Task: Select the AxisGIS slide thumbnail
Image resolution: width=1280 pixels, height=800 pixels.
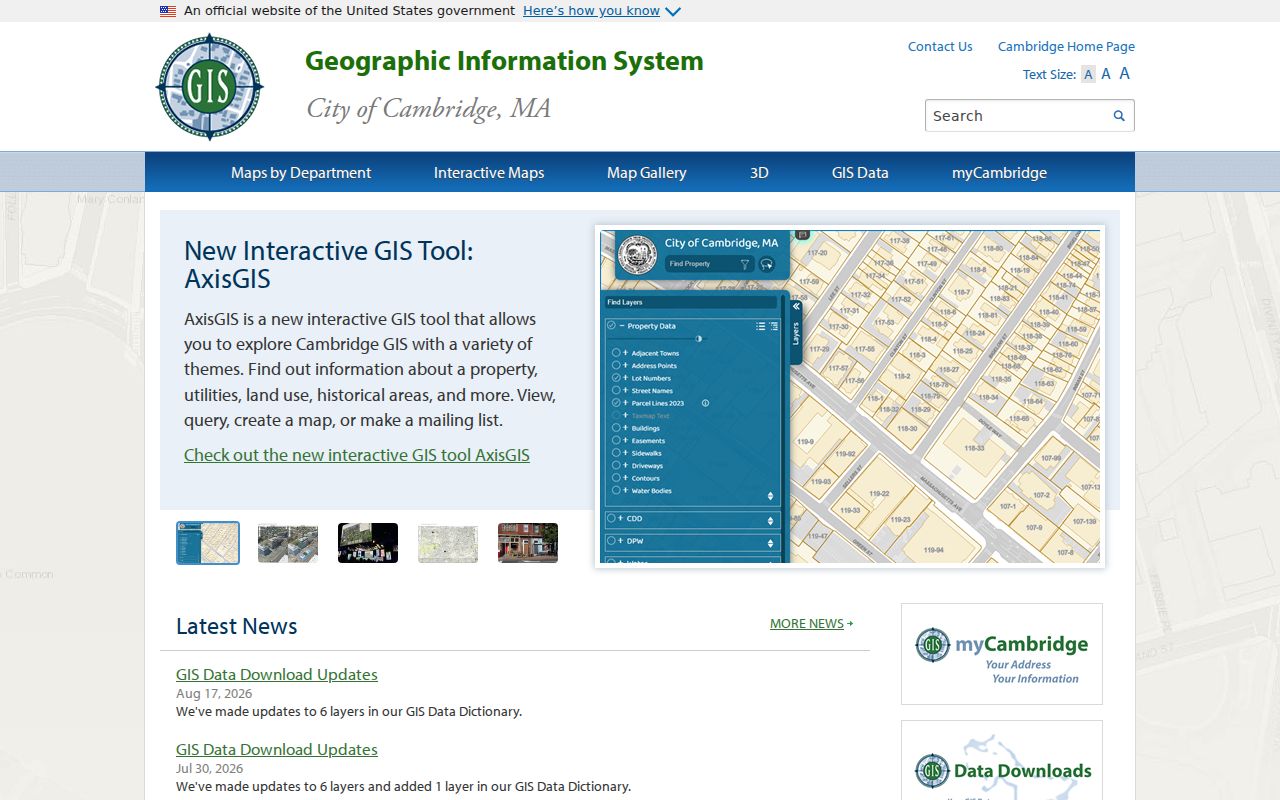Action: click(x=208, y=543)
